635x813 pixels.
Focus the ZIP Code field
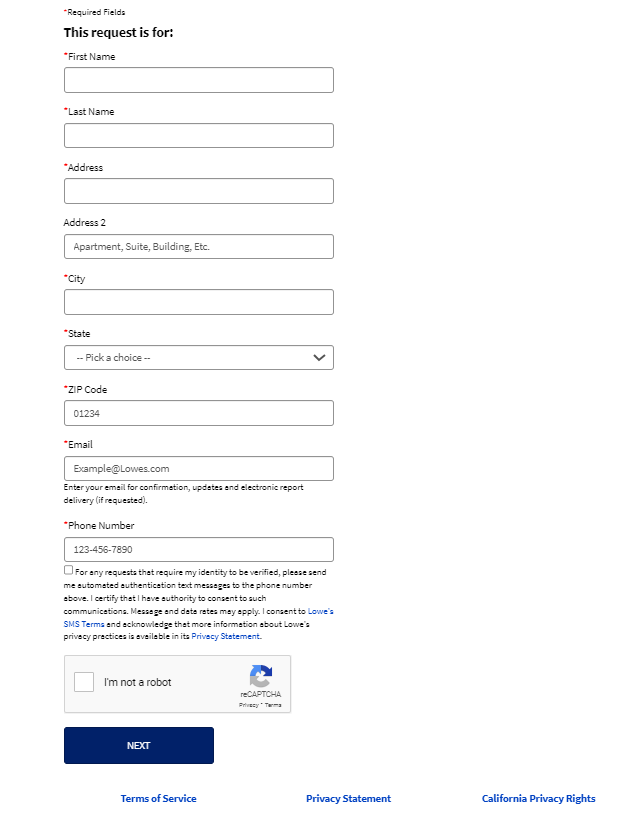click(199, 413)
